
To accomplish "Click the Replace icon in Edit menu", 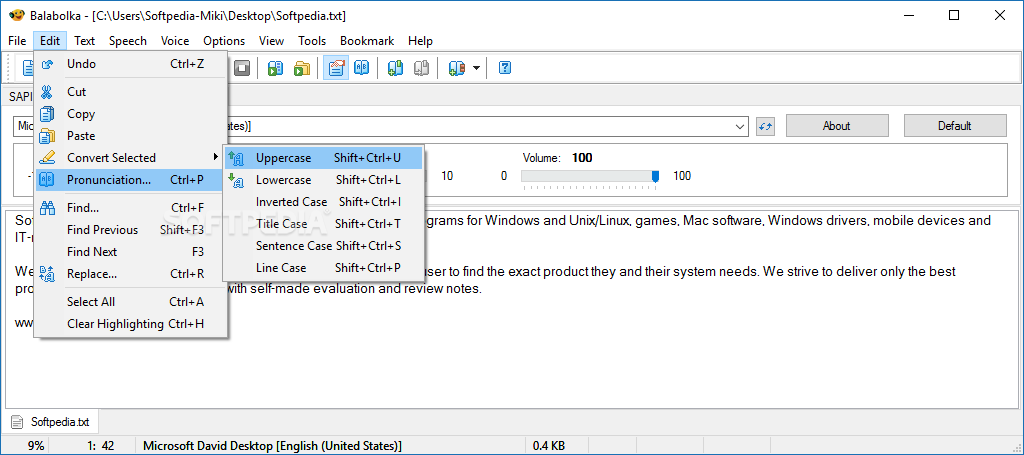I will [x=47, y=274].
